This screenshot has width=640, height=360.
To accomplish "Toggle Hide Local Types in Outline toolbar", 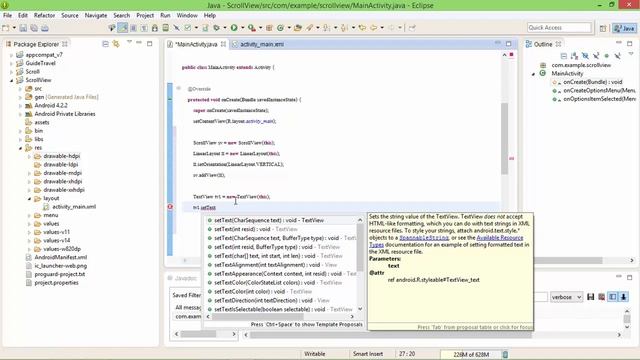I will pos(618,56).
